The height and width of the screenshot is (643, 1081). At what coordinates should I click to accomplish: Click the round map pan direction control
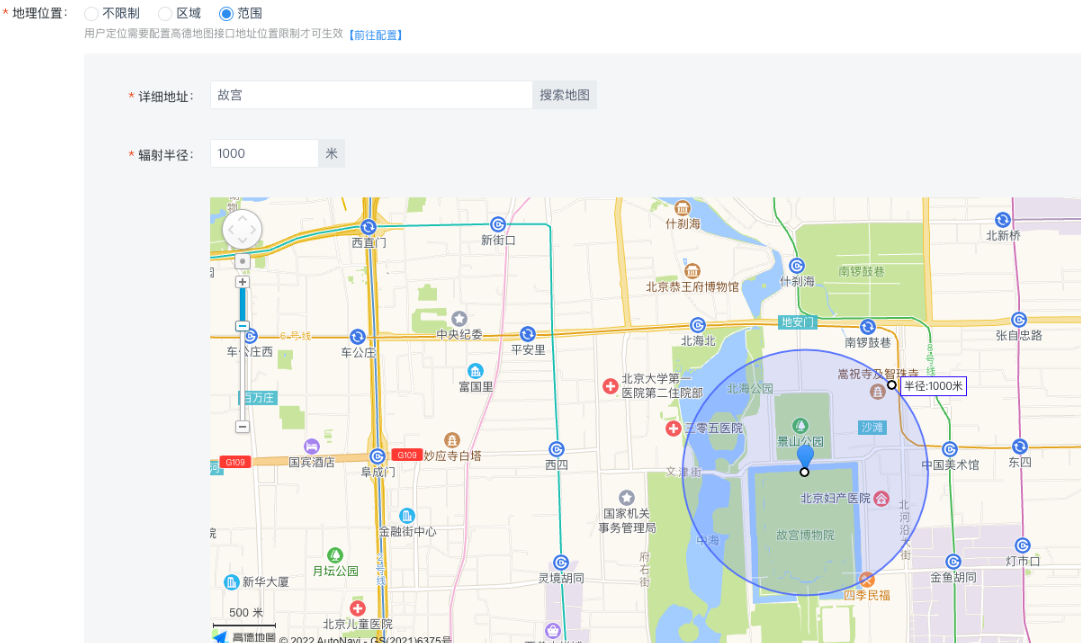tap(242, 230)
